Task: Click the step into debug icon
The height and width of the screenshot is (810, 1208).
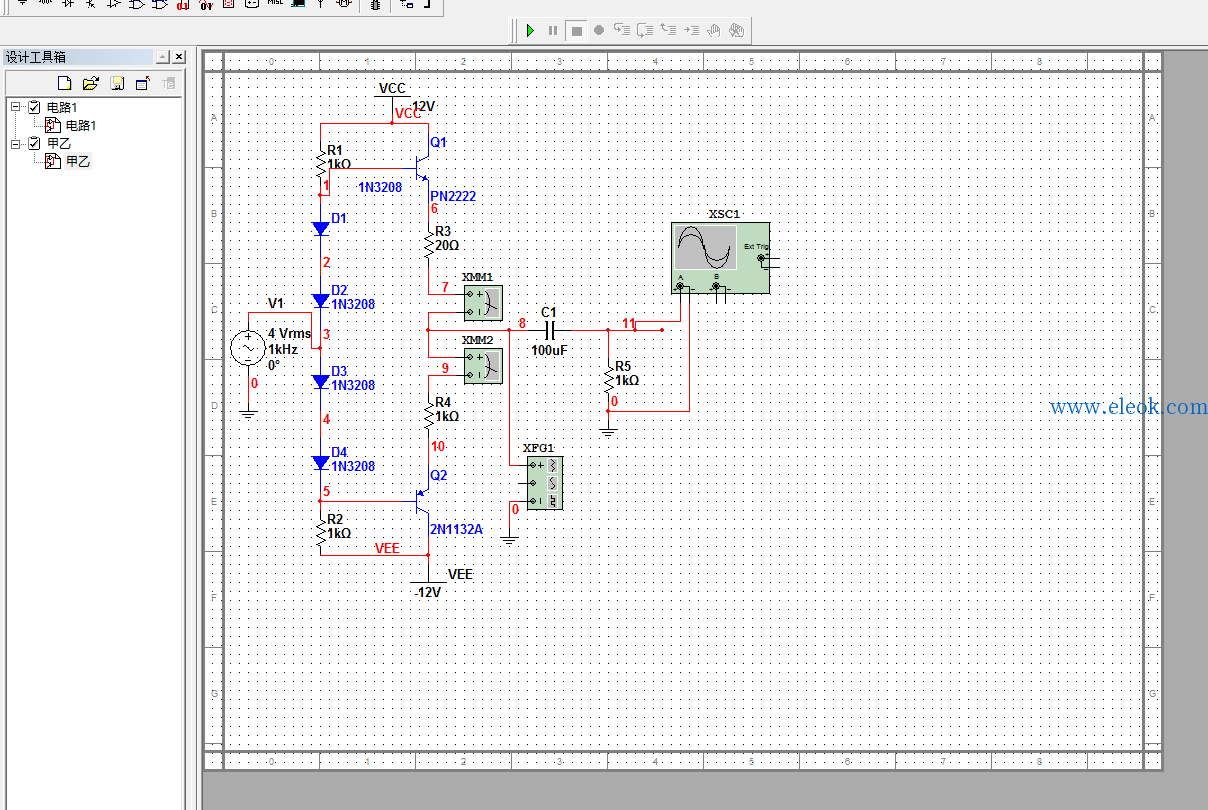Action: [x=622, y=31]
